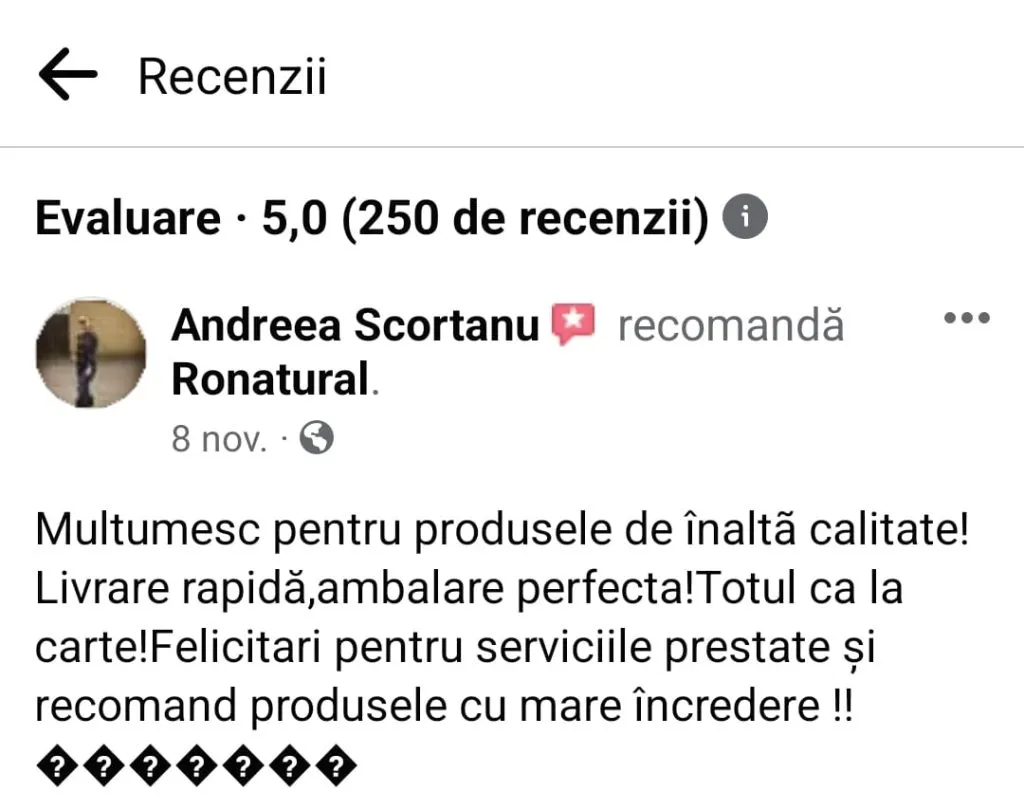Open the three-dot menu on the review
The width and height of the screenshot is (1024, 810).
click(x=967, y=318)
